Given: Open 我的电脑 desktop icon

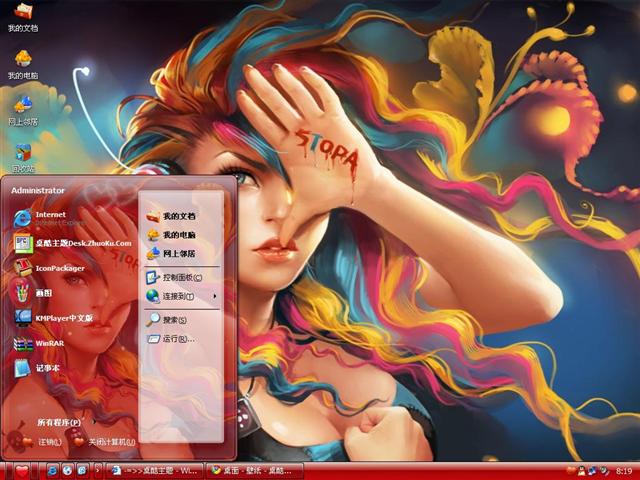Looking at the screenshot, I should pyautogui.click(x=23, y=64).
